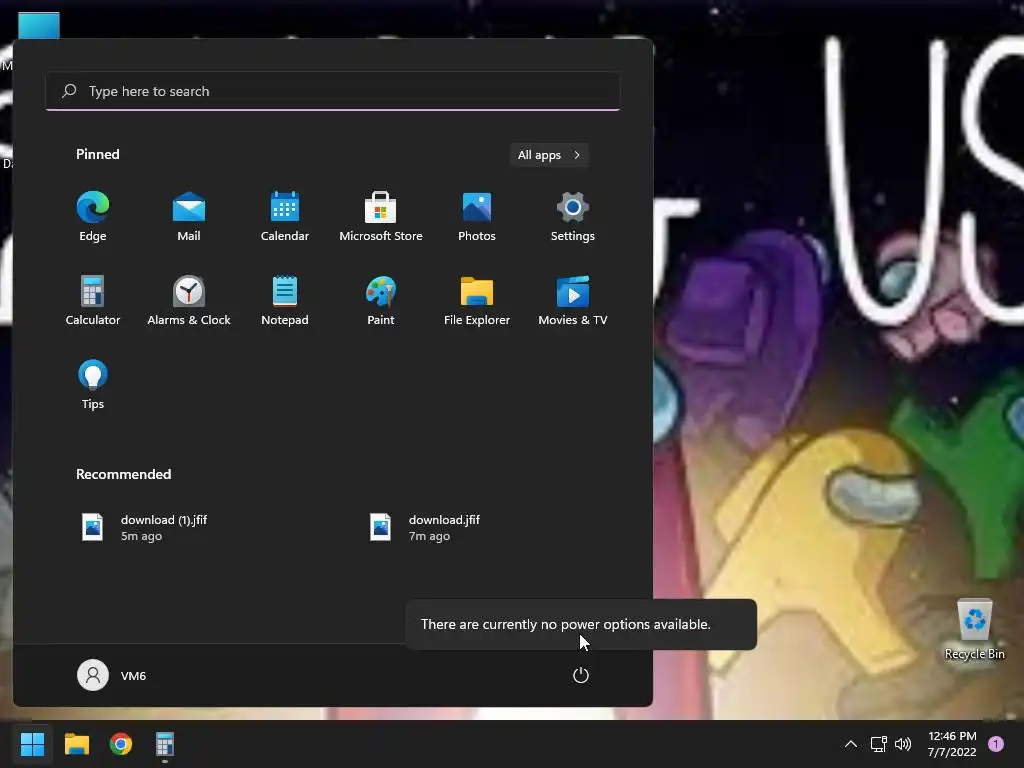The width and height of the screenshot is (1024, 768).
Task: Open File Explorer from the taskbar
Action: [76, 744]
